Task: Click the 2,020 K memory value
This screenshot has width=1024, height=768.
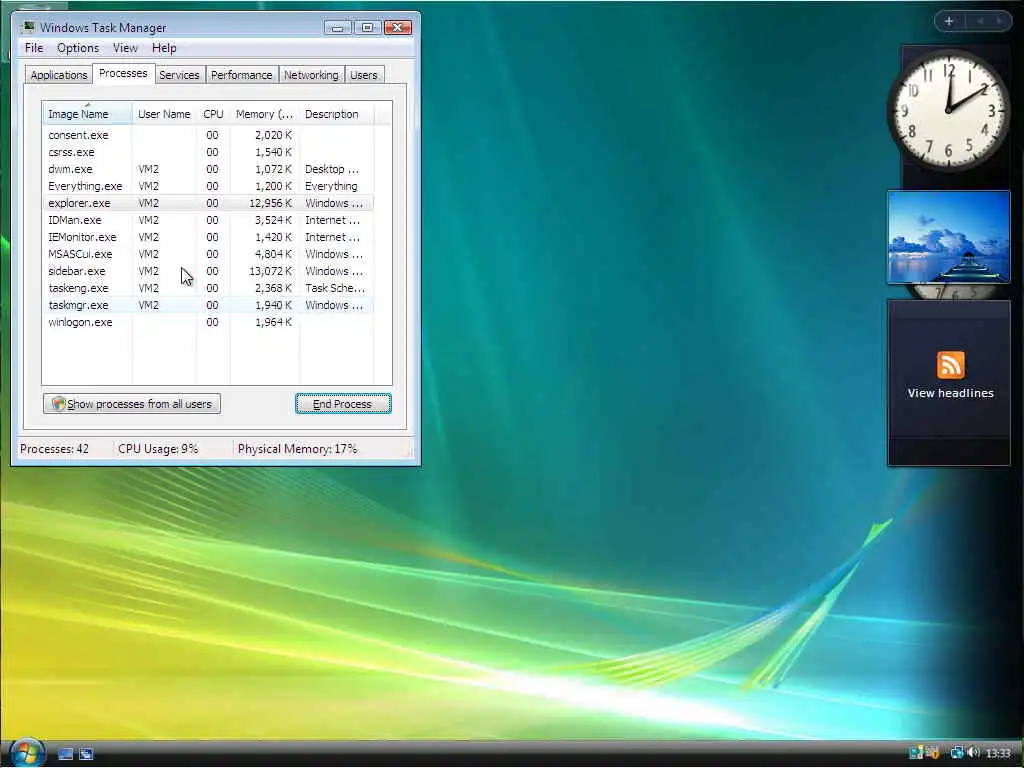Action: coord(273,135)
